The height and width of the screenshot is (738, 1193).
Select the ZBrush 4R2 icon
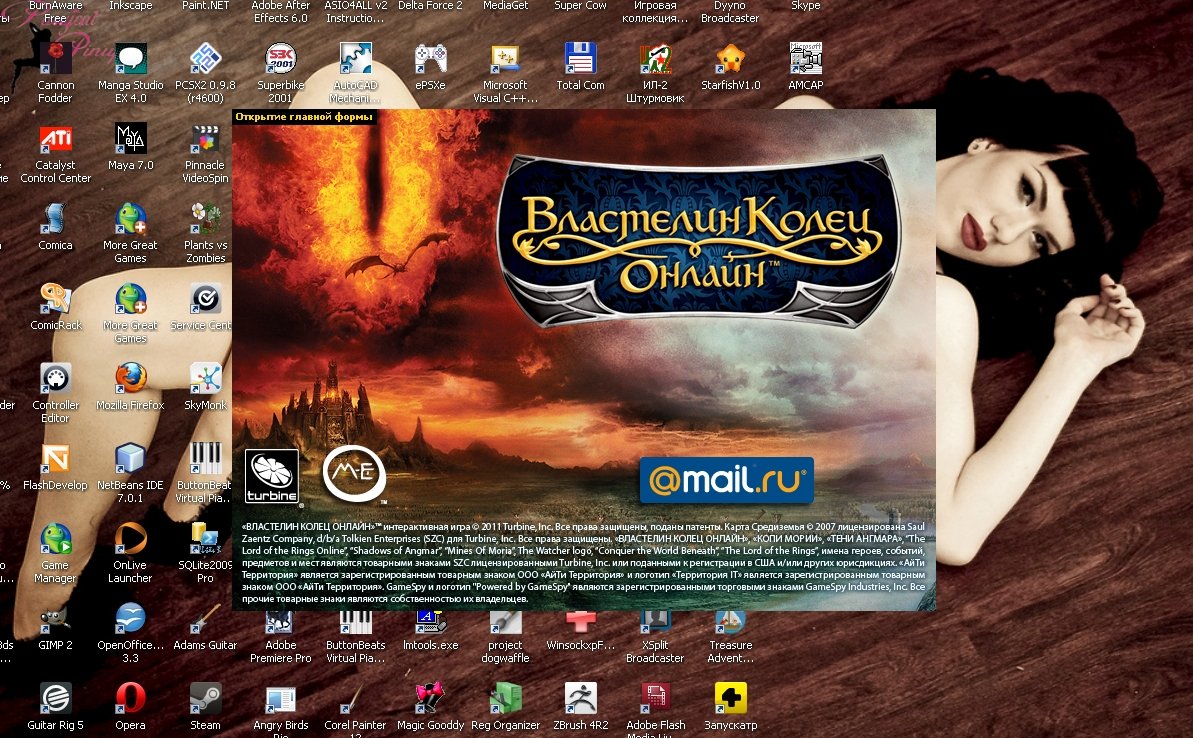580,698
